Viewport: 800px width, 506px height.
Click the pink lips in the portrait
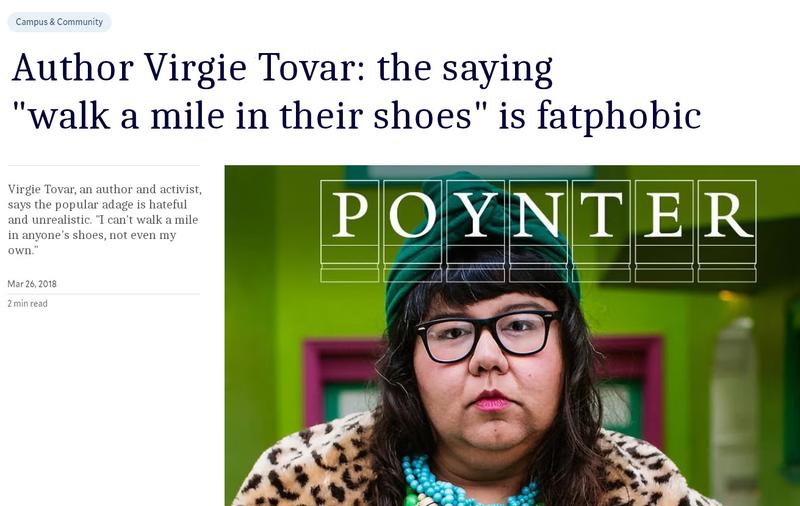490,400
